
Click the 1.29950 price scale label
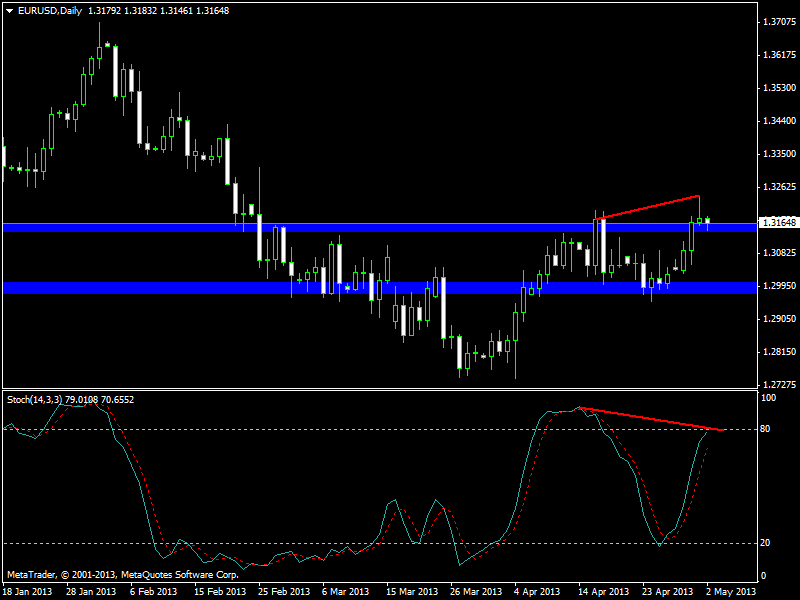(779, 286)
